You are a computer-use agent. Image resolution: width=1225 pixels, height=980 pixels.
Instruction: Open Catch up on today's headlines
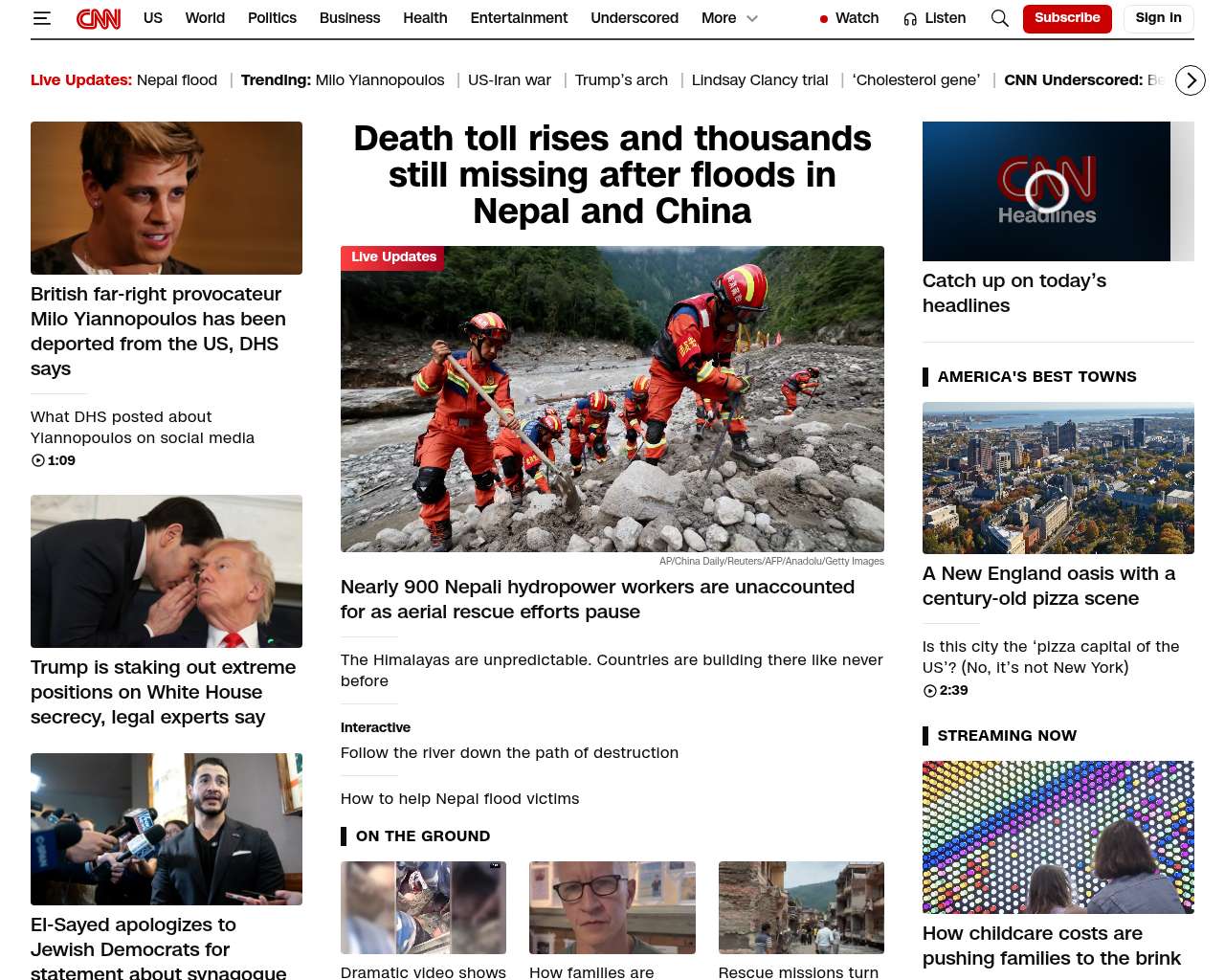click(x=1014, y=293)
